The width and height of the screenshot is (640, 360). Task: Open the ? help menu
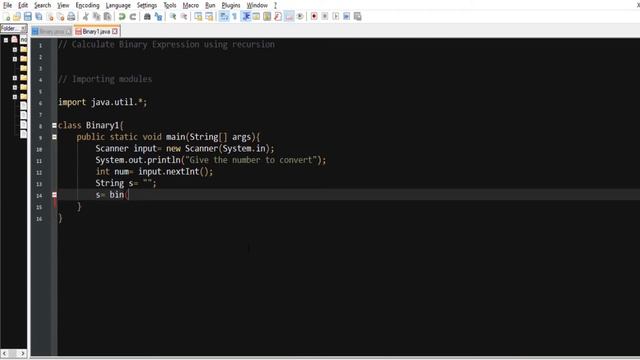point(275,5)
